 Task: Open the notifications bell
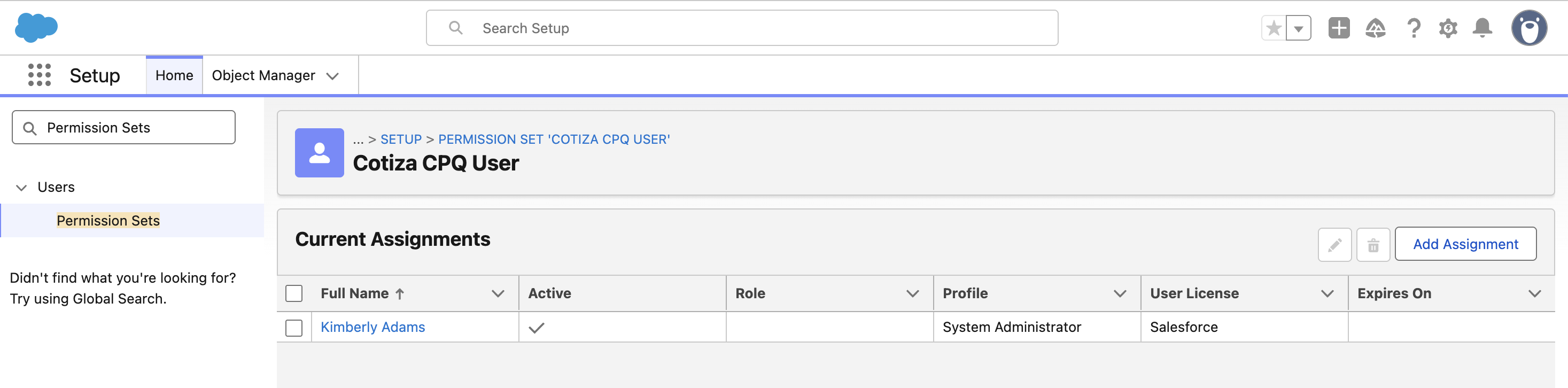(x=1482, y=28)
